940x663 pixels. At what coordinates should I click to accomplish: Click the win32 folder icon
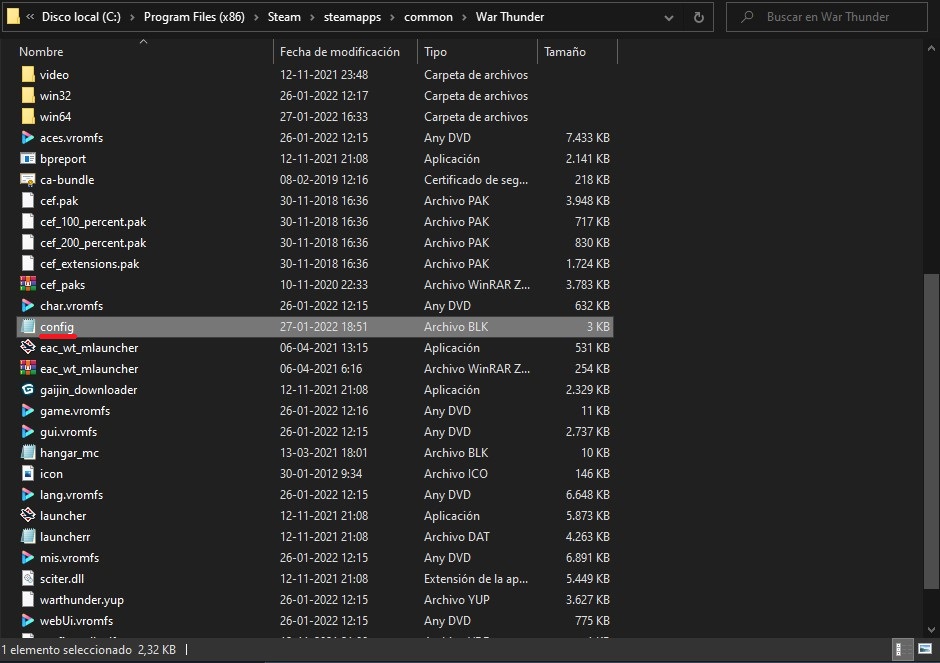[28, 96]
